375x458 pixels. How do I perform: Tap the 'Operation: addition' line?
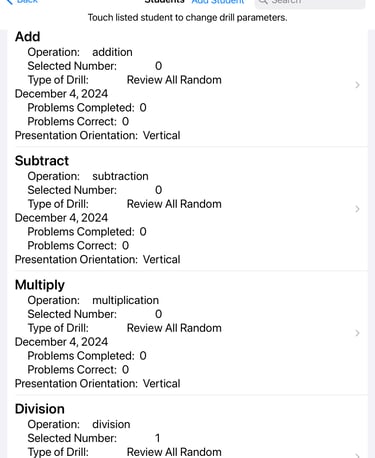point(80,52)
